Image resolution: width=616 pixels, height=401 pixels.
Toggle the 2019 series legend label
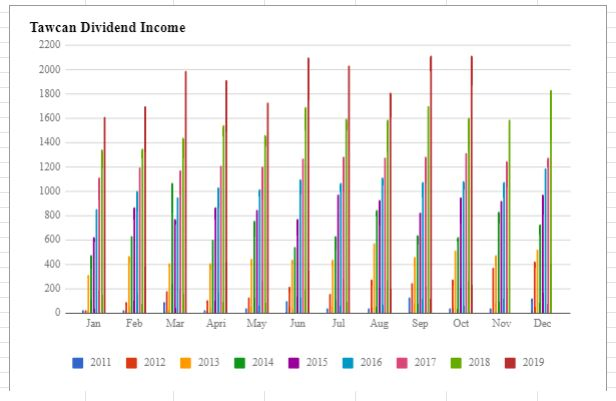click(x=533, y=362)
